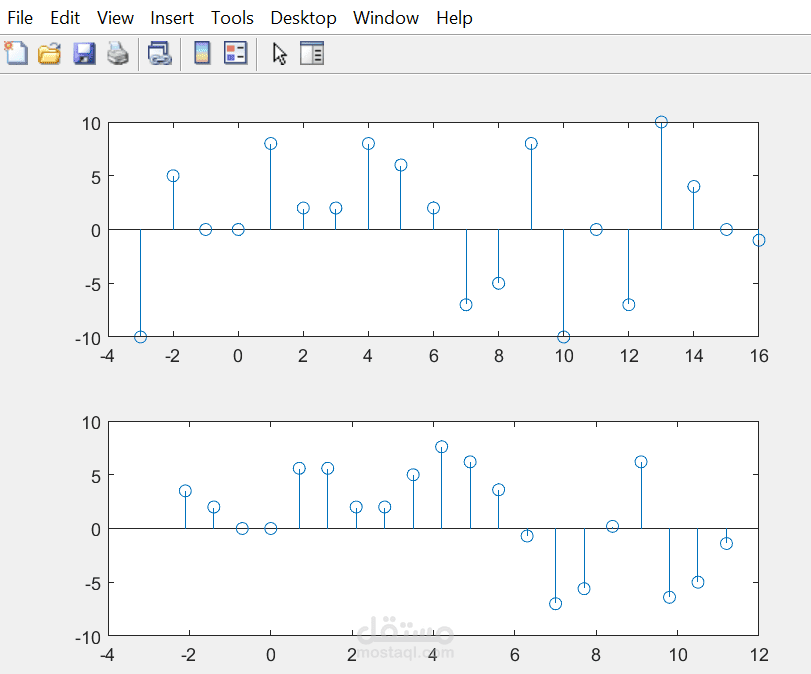
Task: Click the Insert Colorbar icon
Action: 202,53
